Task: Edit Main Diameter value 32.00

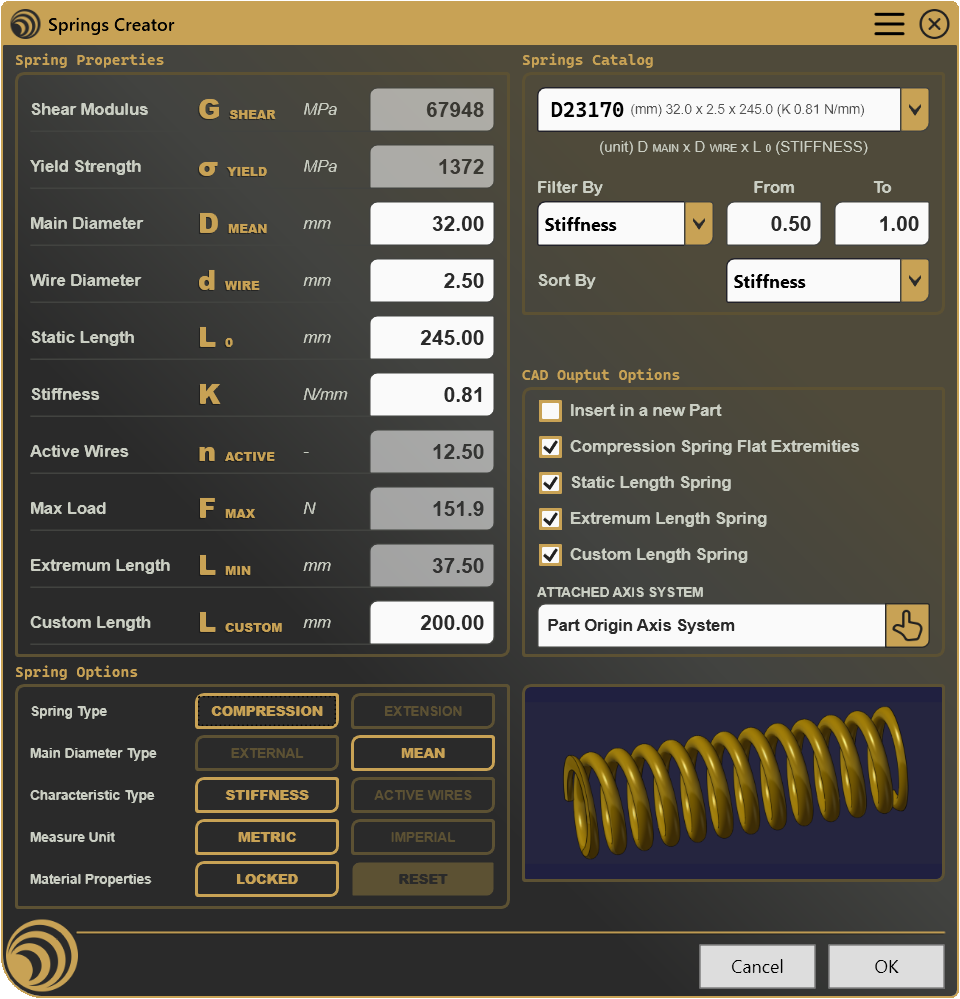Action: tap(432, 224)
